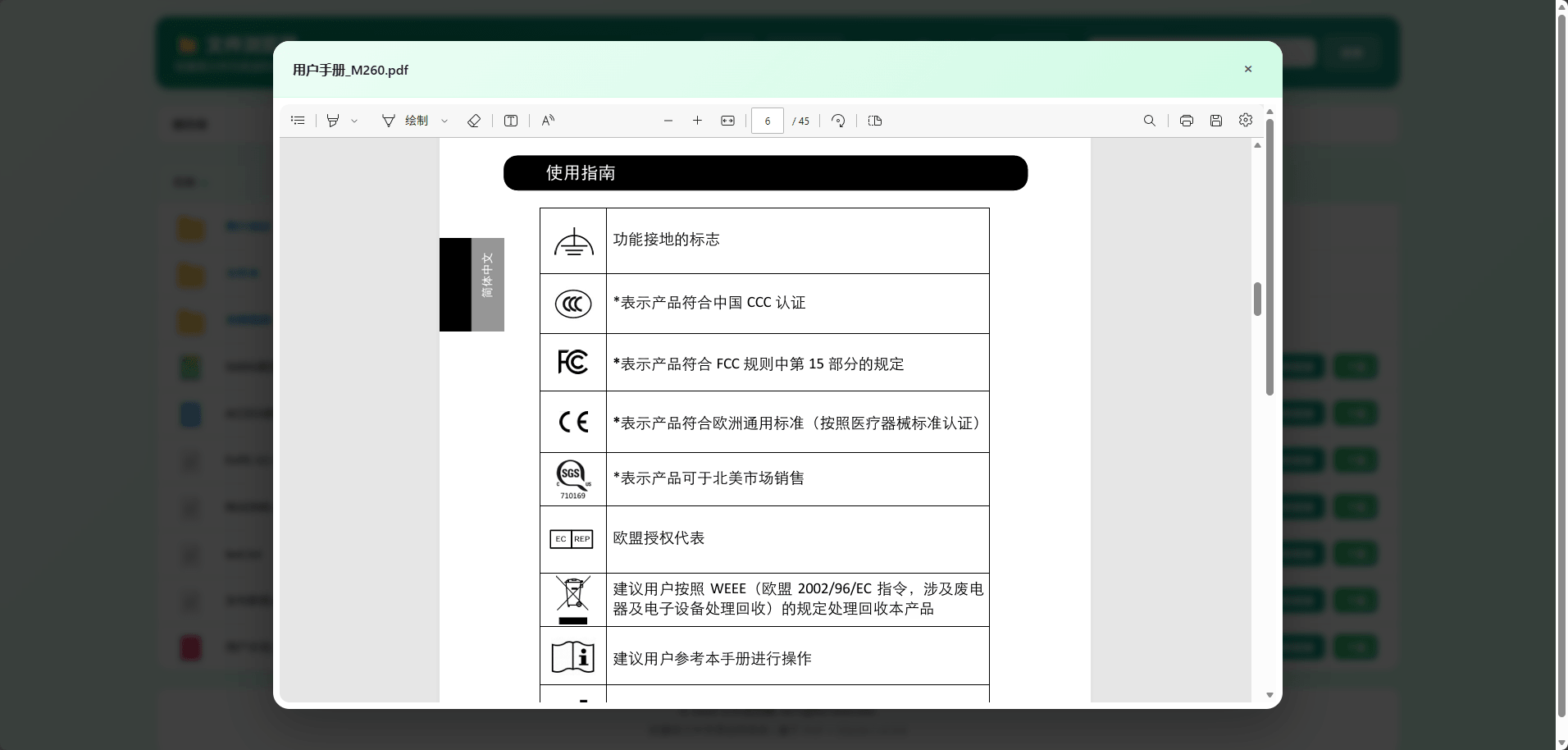Screen dimensions: 1568x750
Task: Click the EC REP symbol
Action: coord(572,539)
